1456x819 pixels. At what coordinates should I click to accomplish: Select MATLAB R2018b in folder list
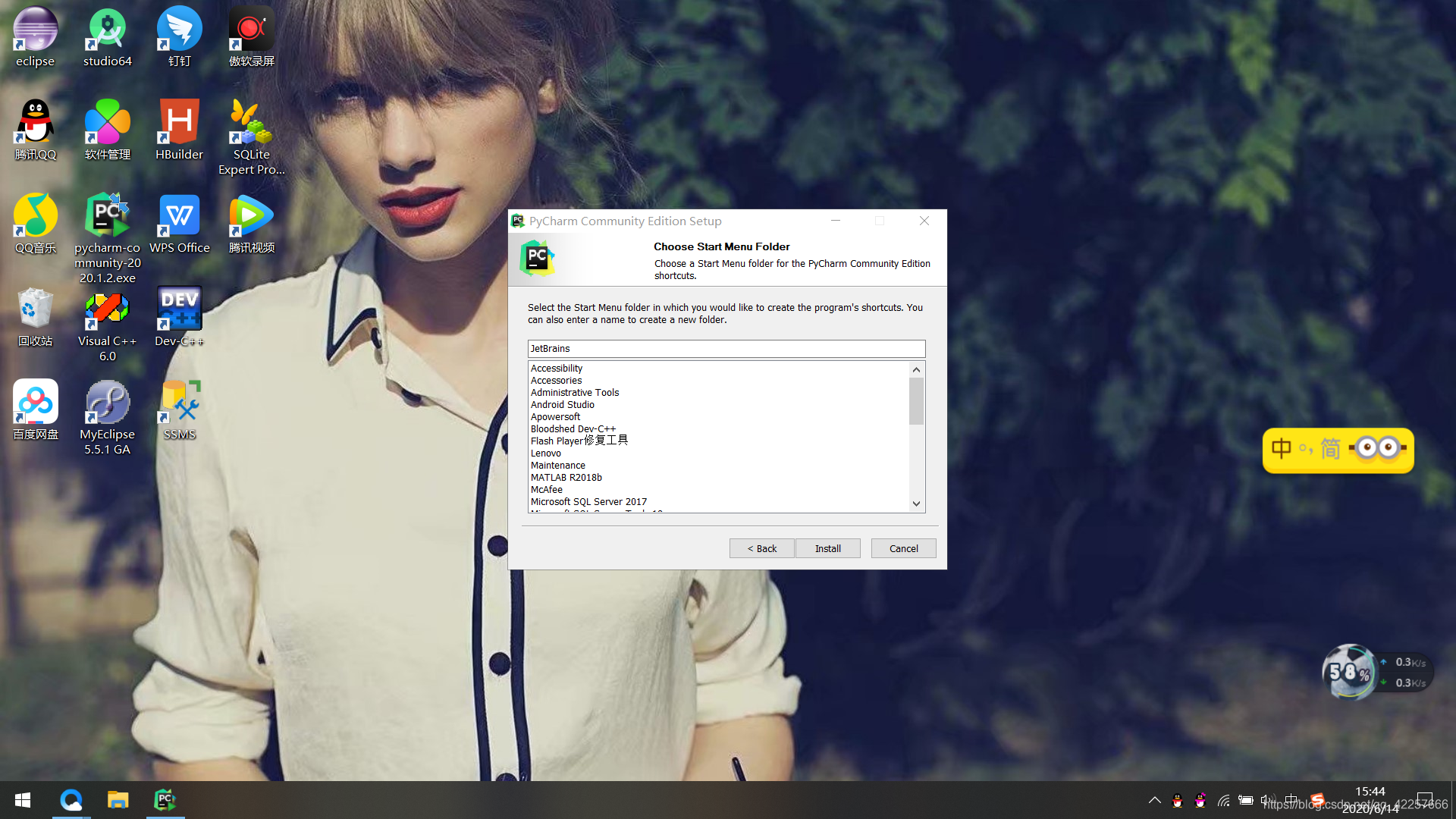coord(566,478)
